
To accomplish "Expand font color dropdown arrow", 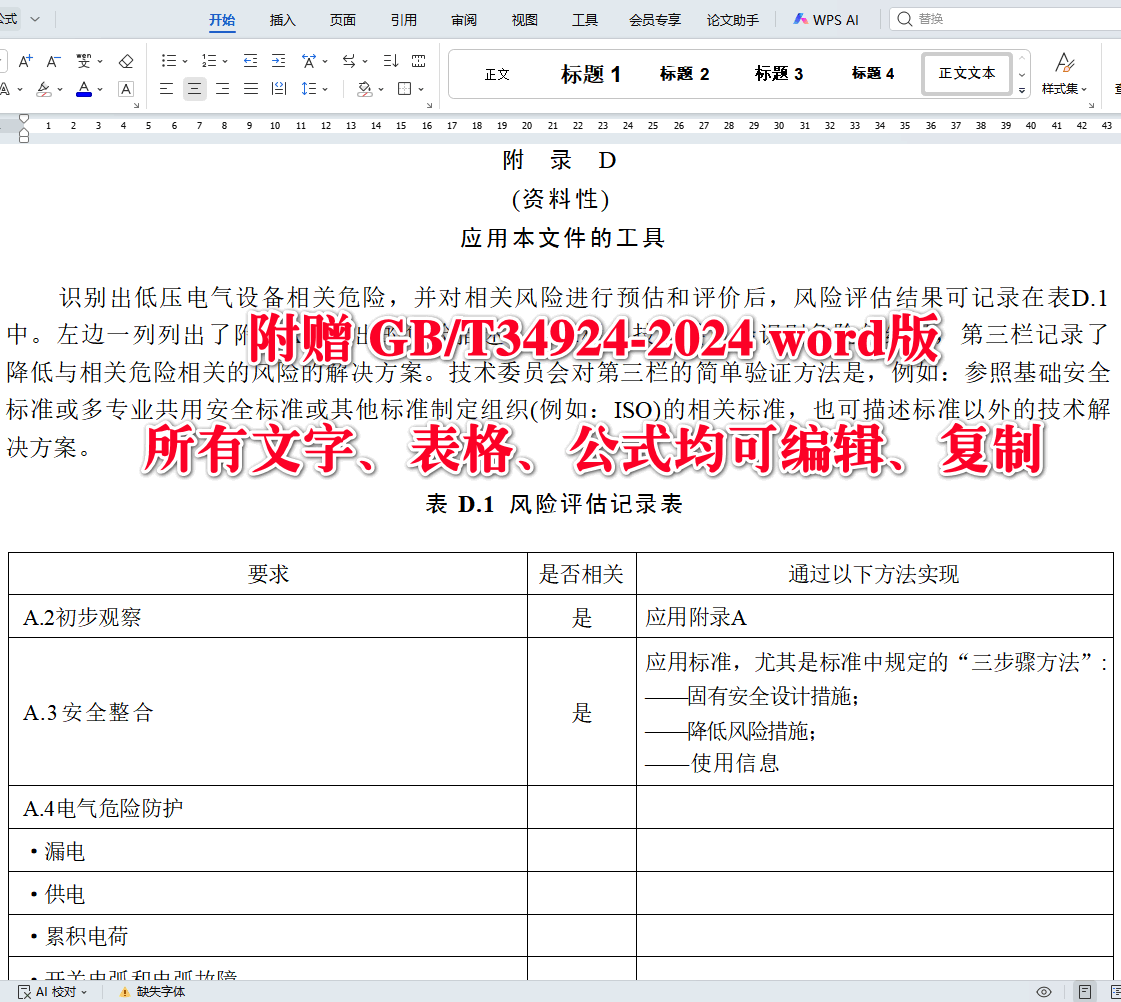I will [100, 89].
